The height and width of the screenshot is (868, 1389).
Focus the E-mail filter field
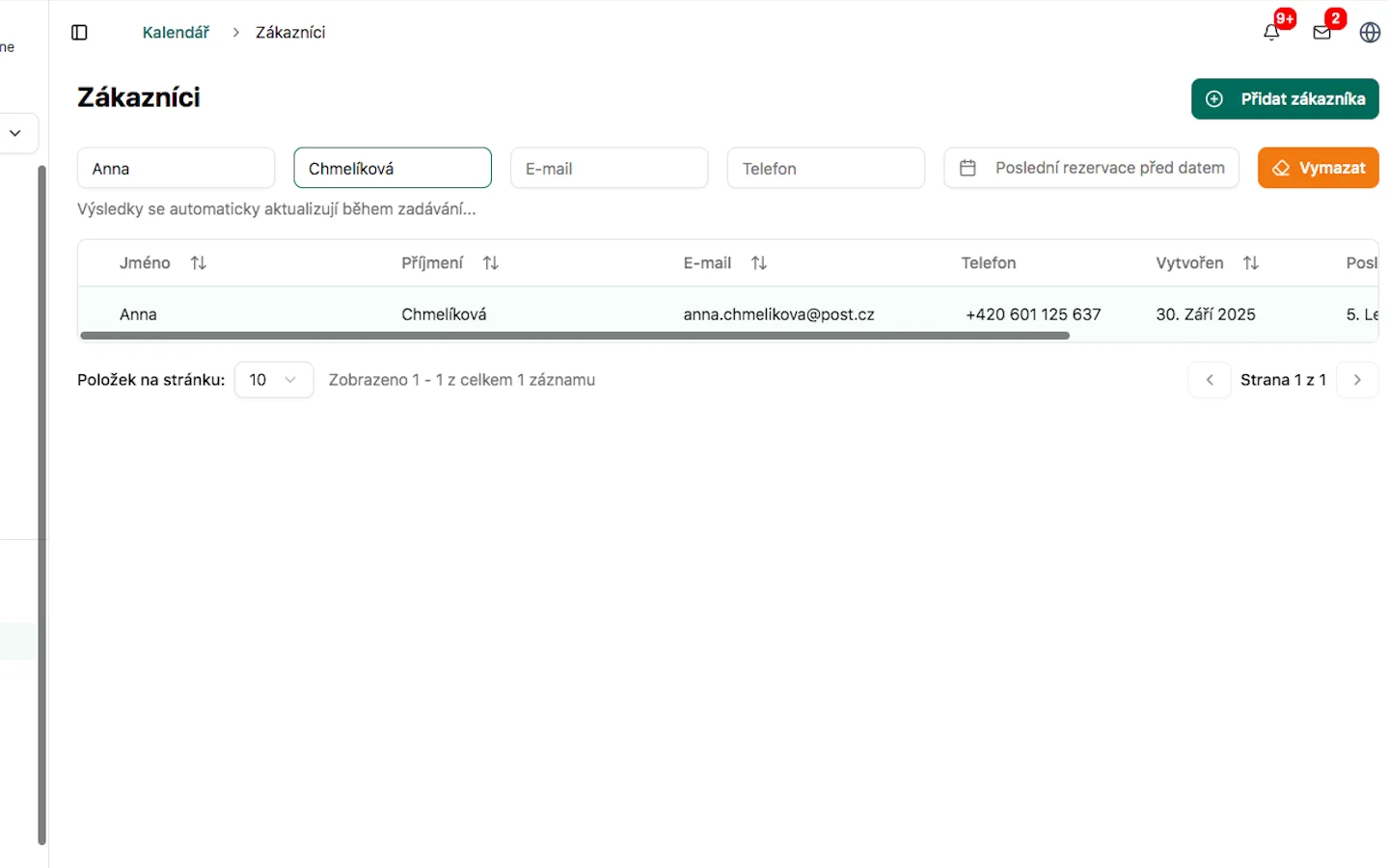click(610, 169)
